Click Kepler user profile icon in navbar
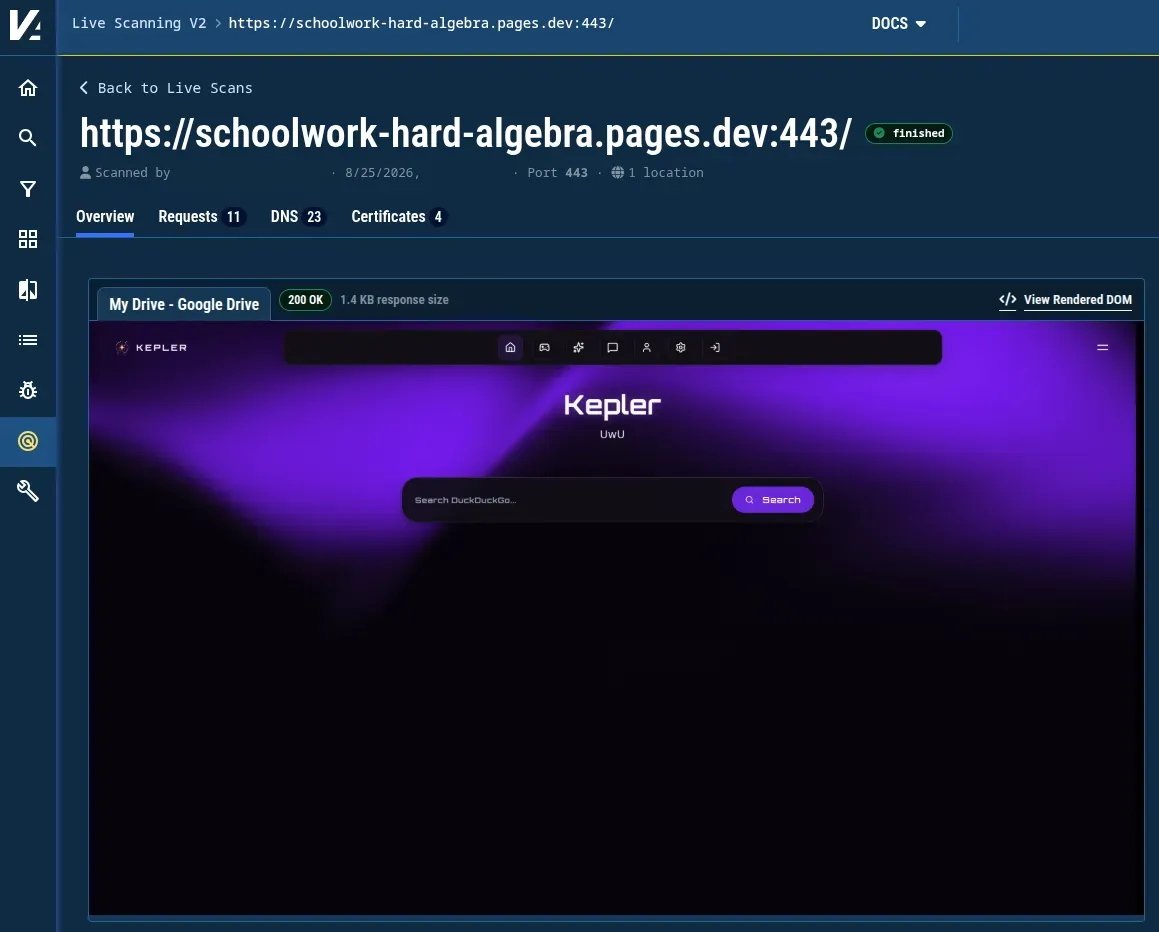1159x932 pixels. [647, 347]
